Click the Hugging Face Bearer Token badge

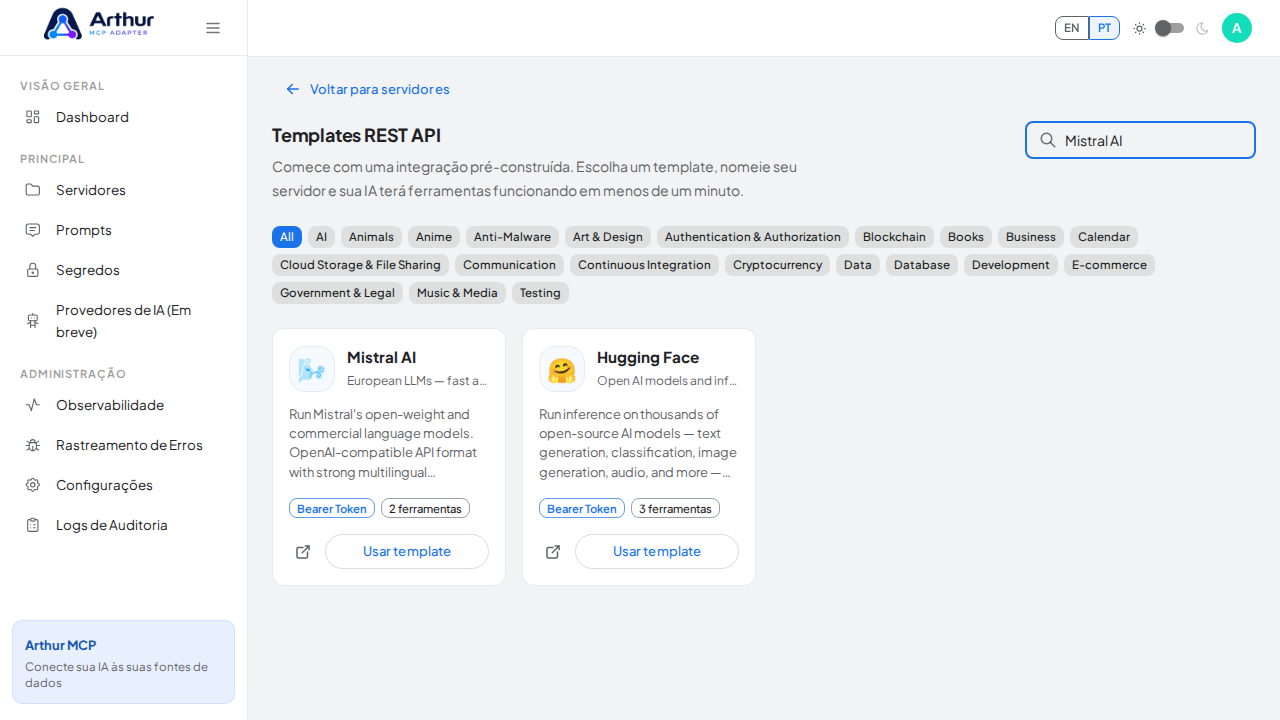point(582,509)
